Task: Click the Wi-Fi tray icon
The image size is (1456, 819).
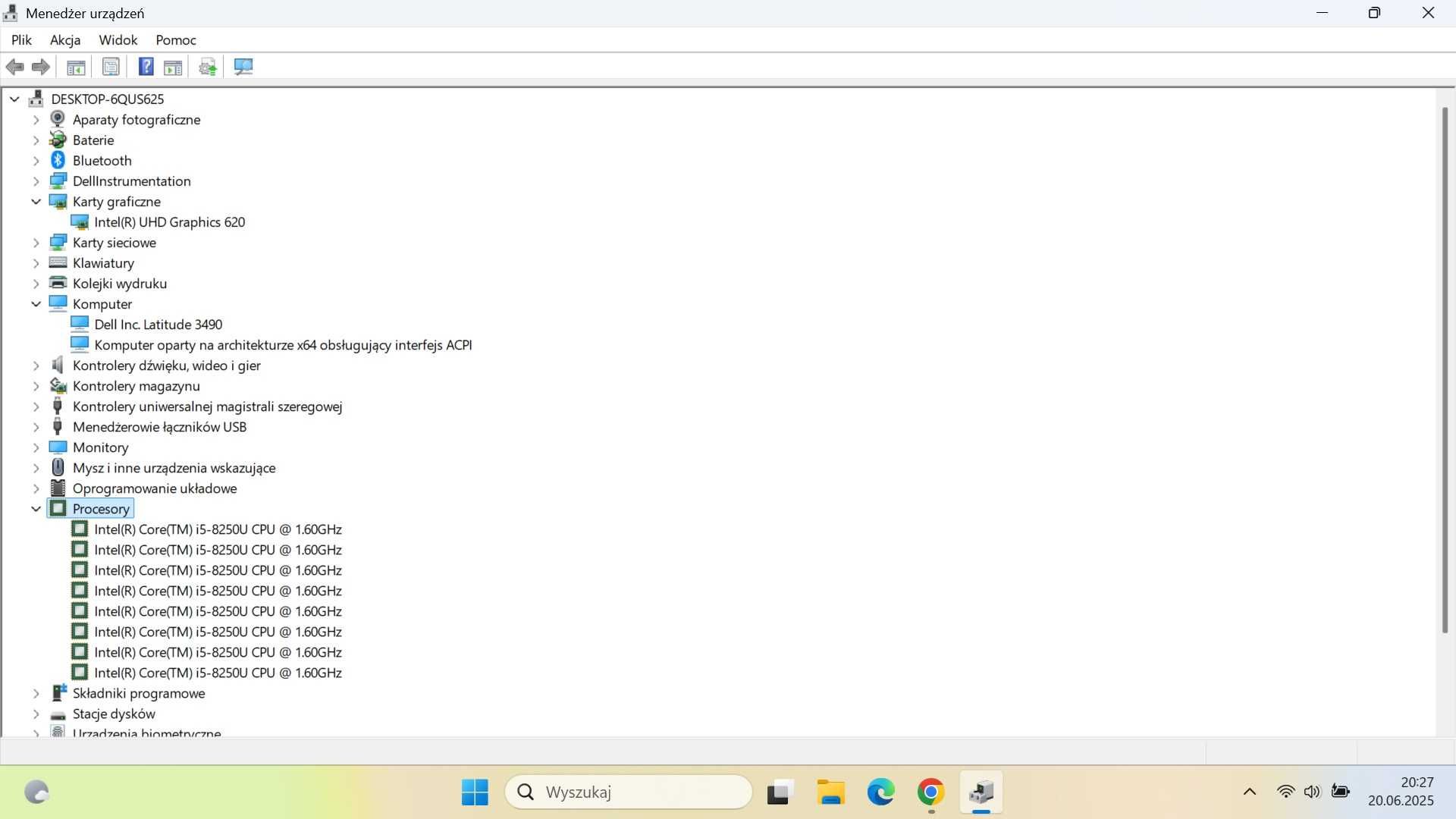Action: tap(1285, 792)
